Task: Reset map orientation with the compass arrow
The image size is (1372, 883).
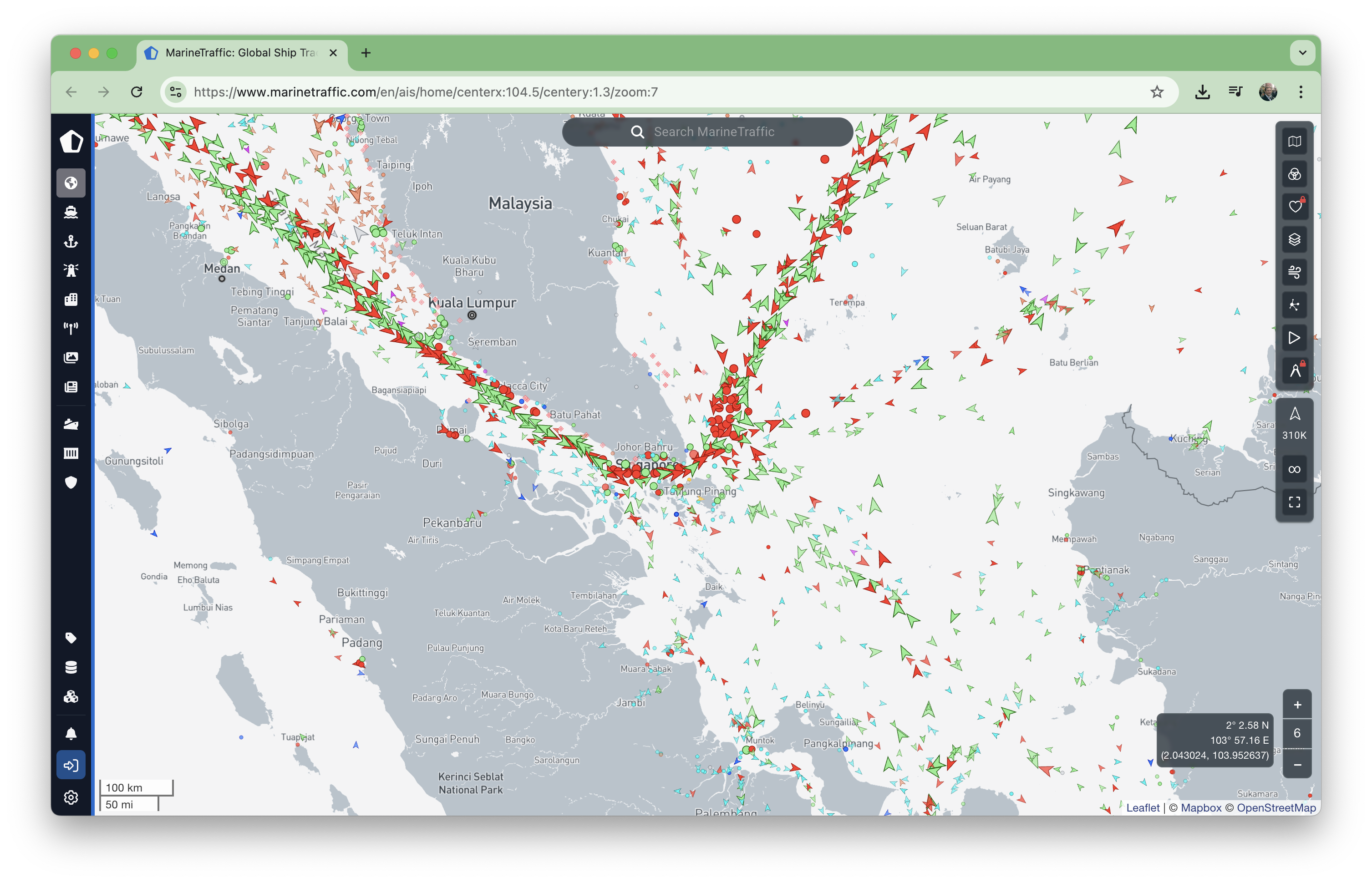Action: click(x=1295, y=415)
